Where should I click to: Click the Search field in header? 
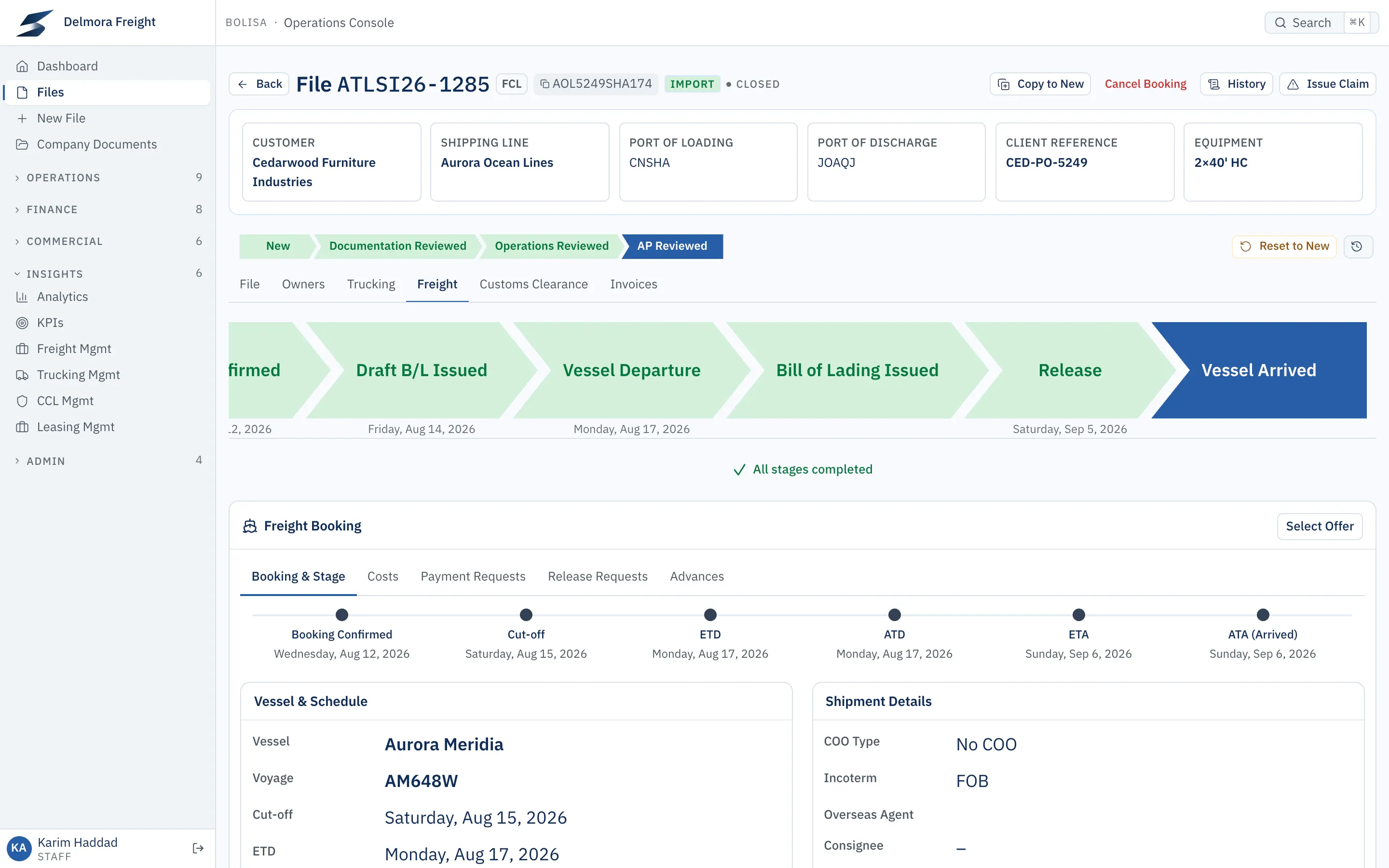click(1321, 22)
